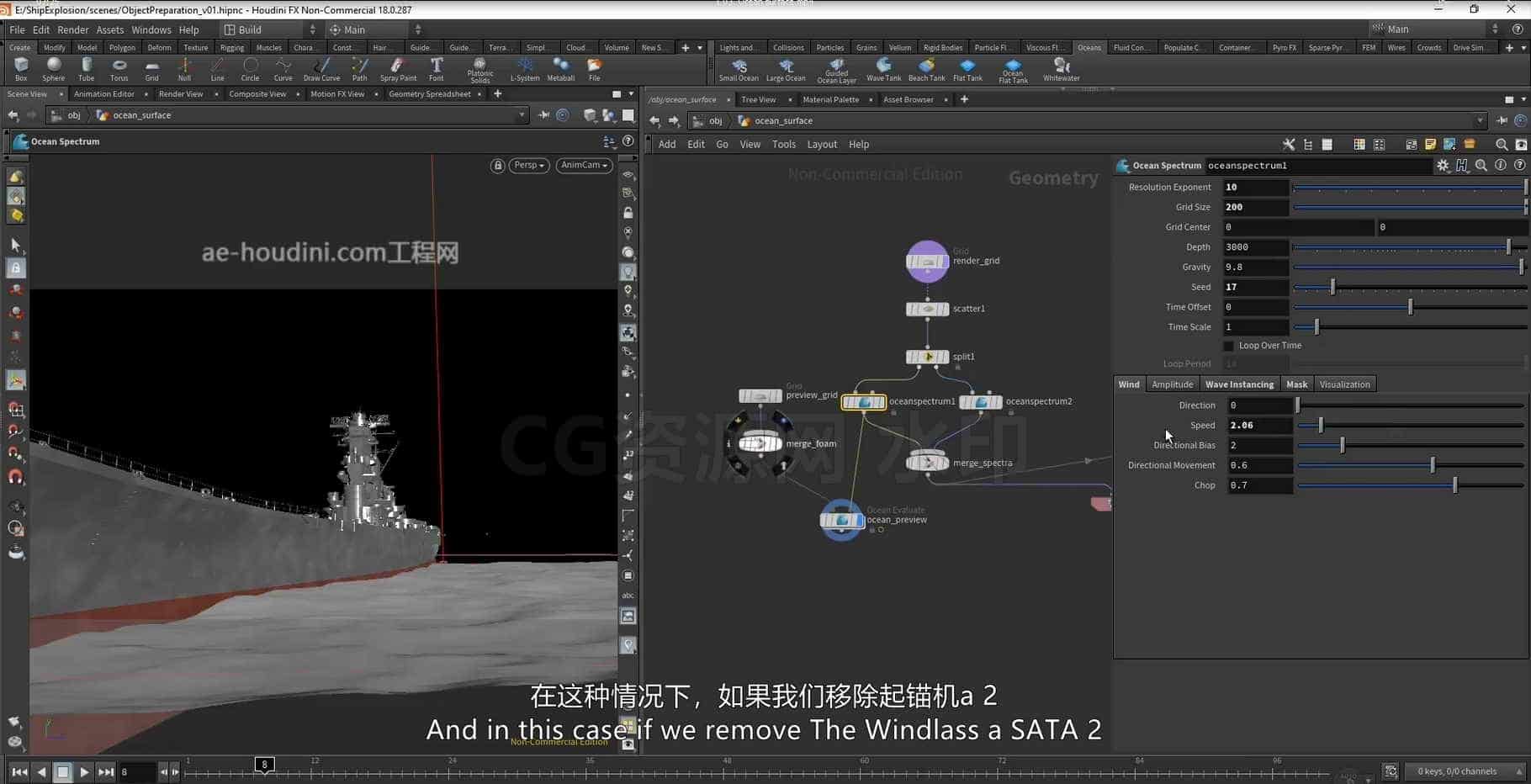Image resolution: width=1531 pixels, height=784 pixels.
Task: Click the Add network menu
Action: tap(667, 145)
